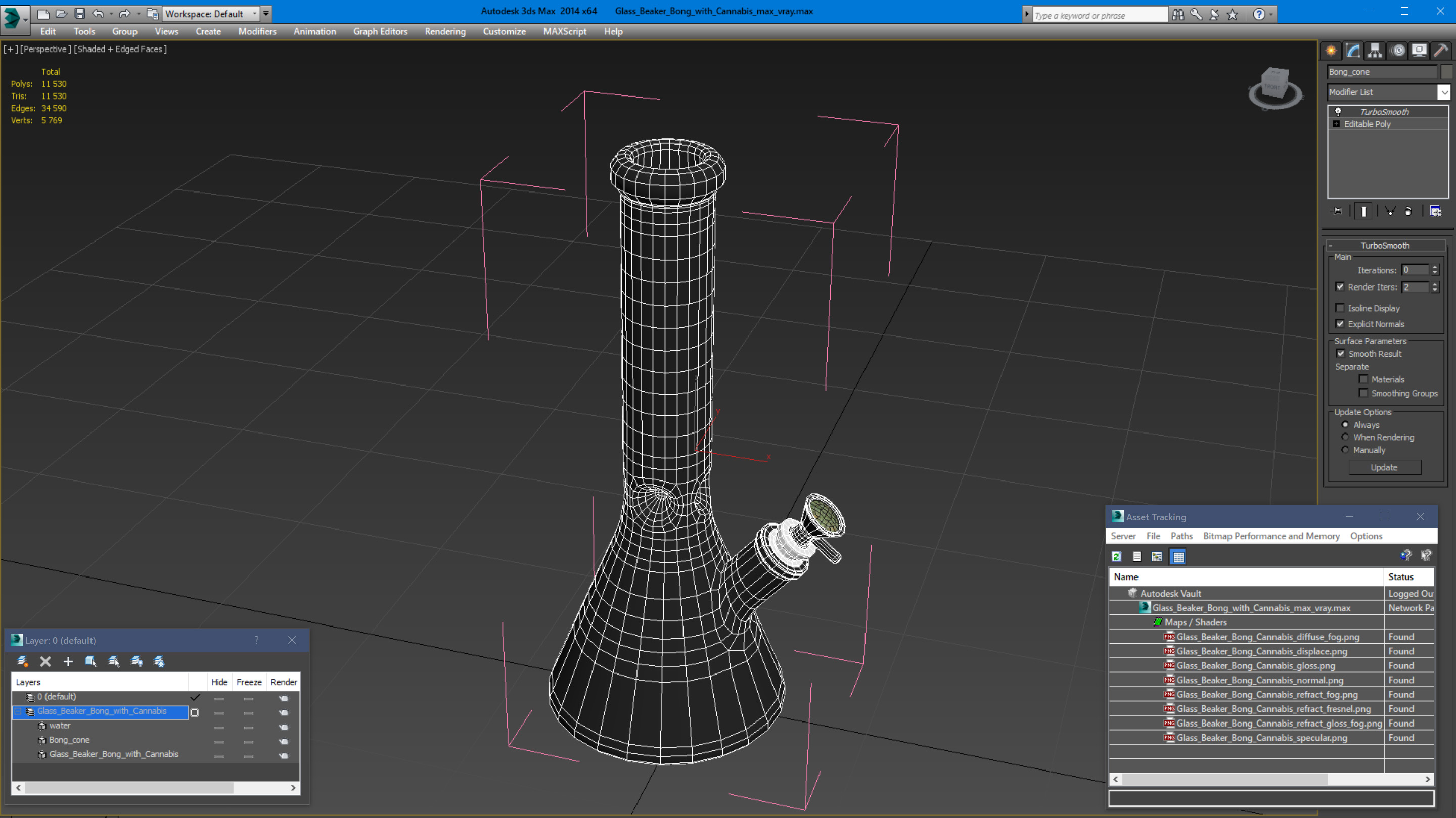
Task: Click Select Highlighted Objects and Layers icon
Action: tap(90, 661)
